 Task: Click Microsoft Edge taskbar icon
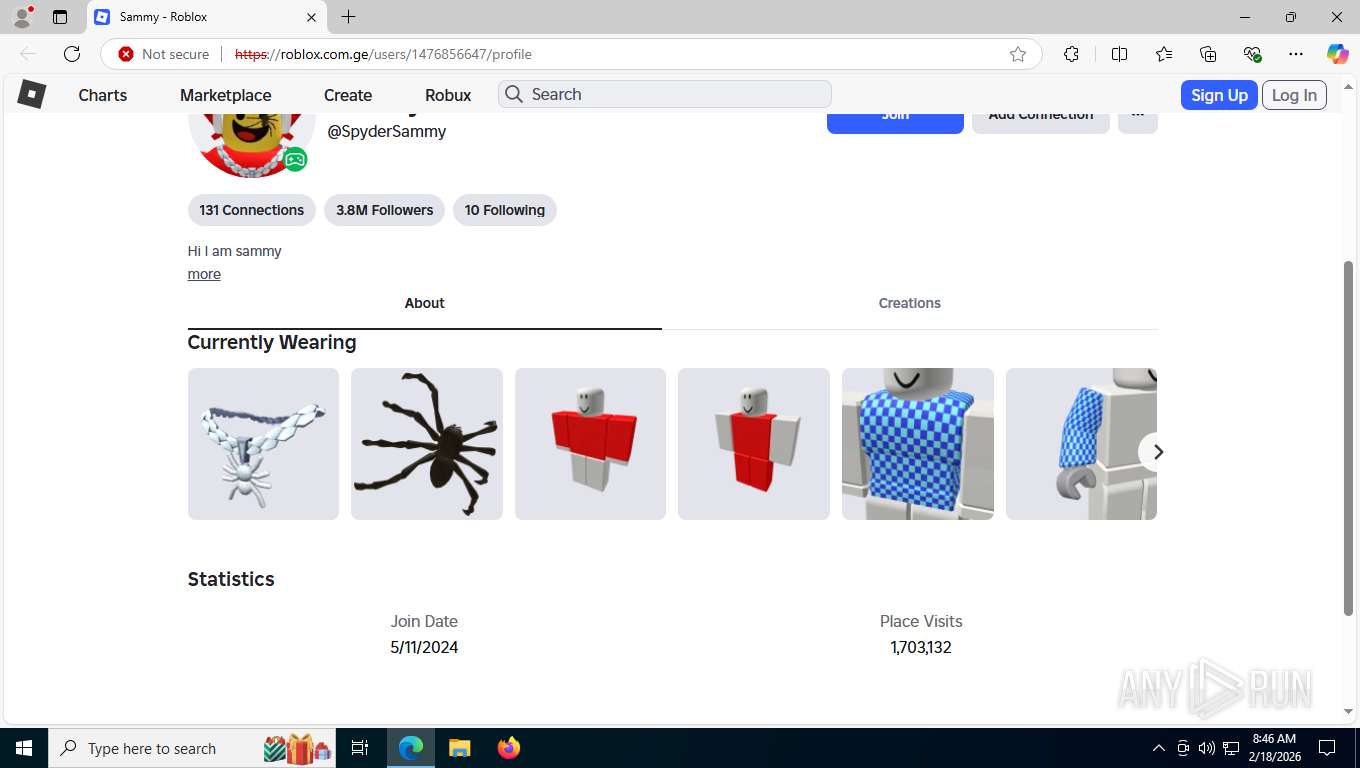410,748
